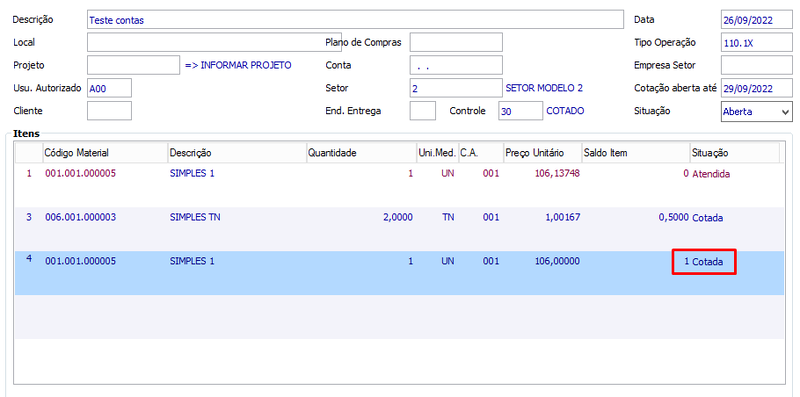Screen dimensions: 800x397
Task: Click description SIMPLES TN
Action: click(195, 217)
